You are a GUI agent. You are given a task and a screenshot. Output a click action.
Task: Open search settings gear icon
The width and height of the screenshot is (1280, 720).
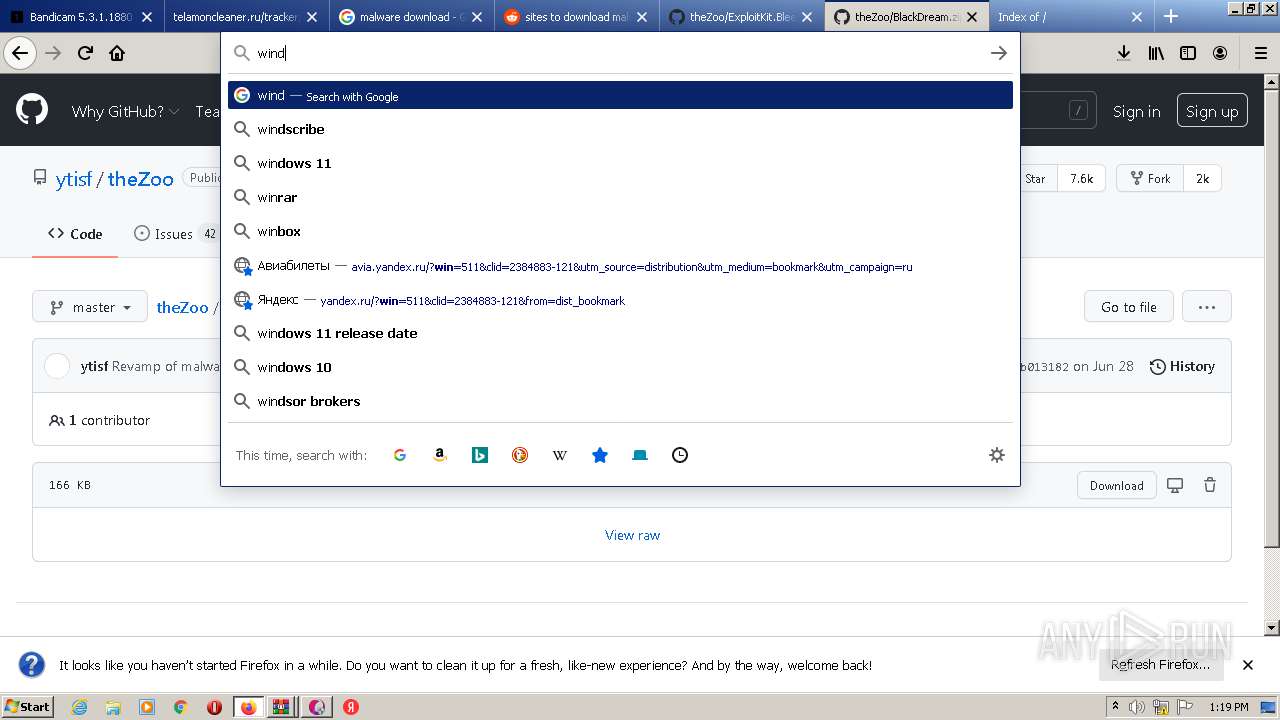tap(996, 455)
